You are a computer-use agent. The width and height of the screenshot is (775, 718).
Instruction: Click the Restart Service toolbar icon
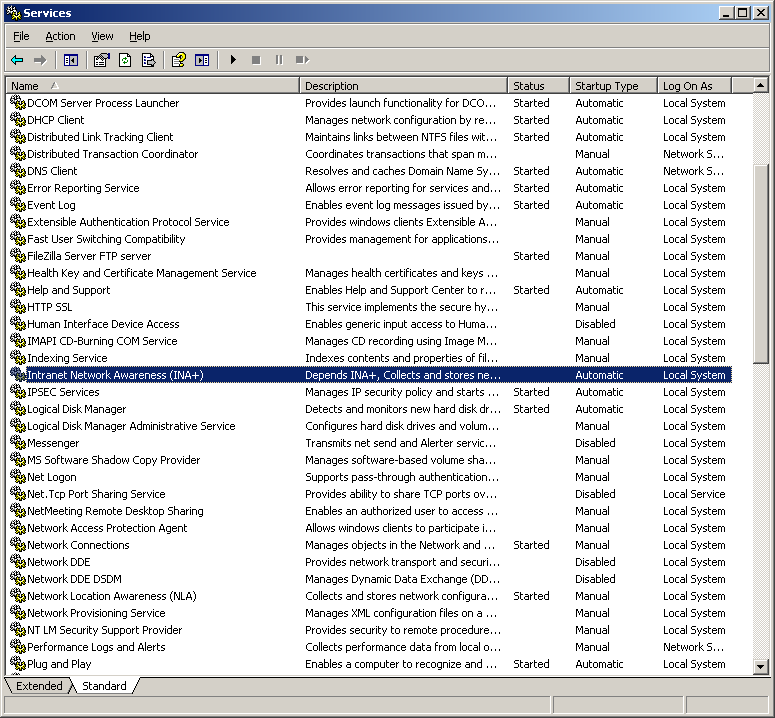point(302,60)
